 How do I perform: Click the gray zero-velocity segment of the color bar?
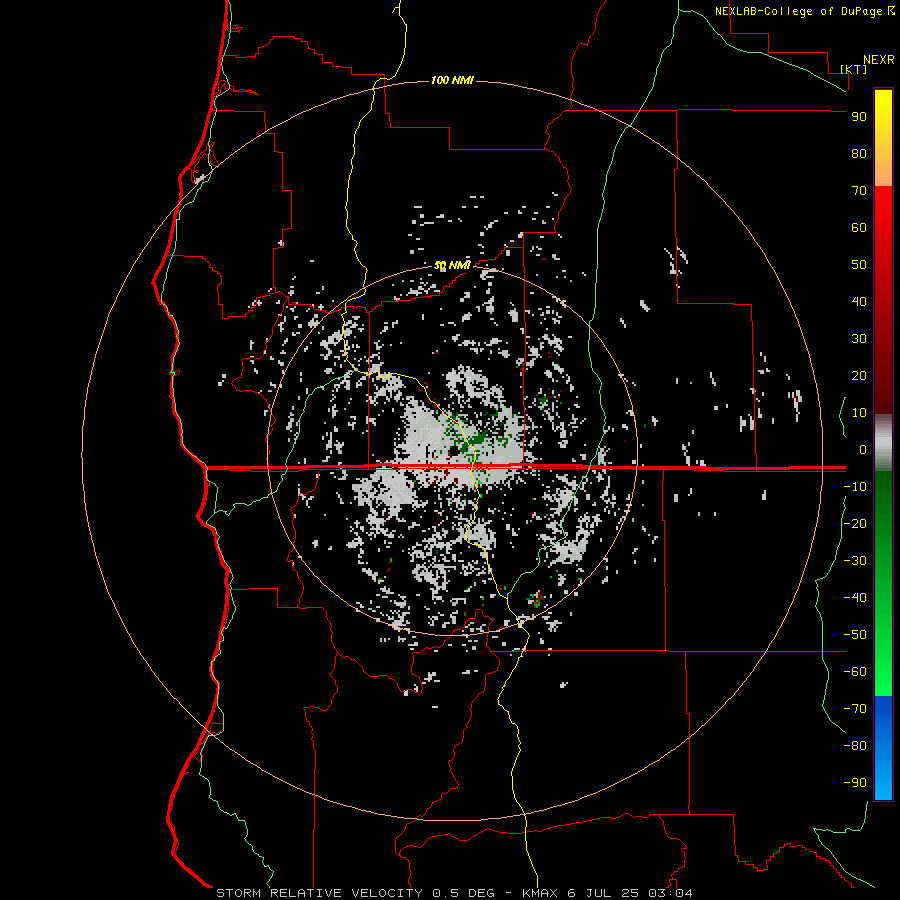click(883, 443)
